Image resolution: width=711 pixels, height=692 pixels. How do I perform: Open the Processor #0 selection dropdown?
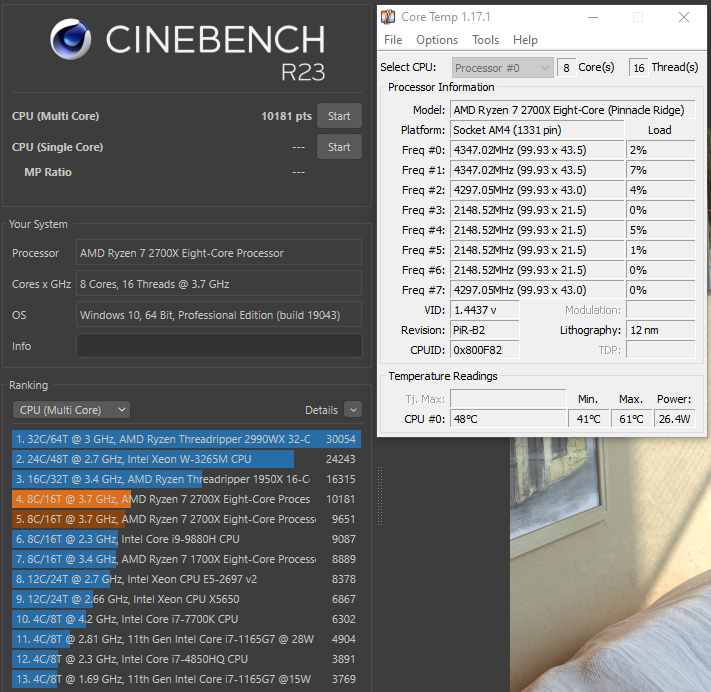pyautogui.click(x=502, y=68)
